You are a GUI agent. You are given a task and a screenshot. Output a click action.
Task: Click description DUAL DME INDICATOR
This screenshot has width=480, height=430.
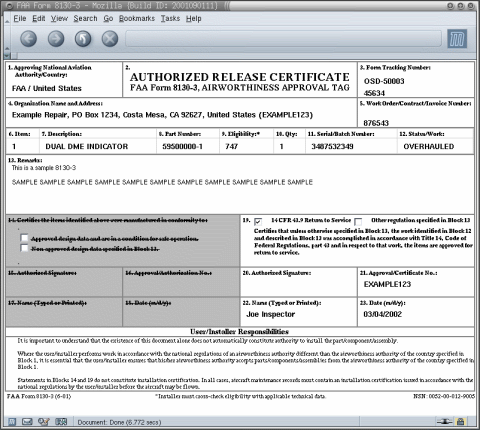coord(87,146)
